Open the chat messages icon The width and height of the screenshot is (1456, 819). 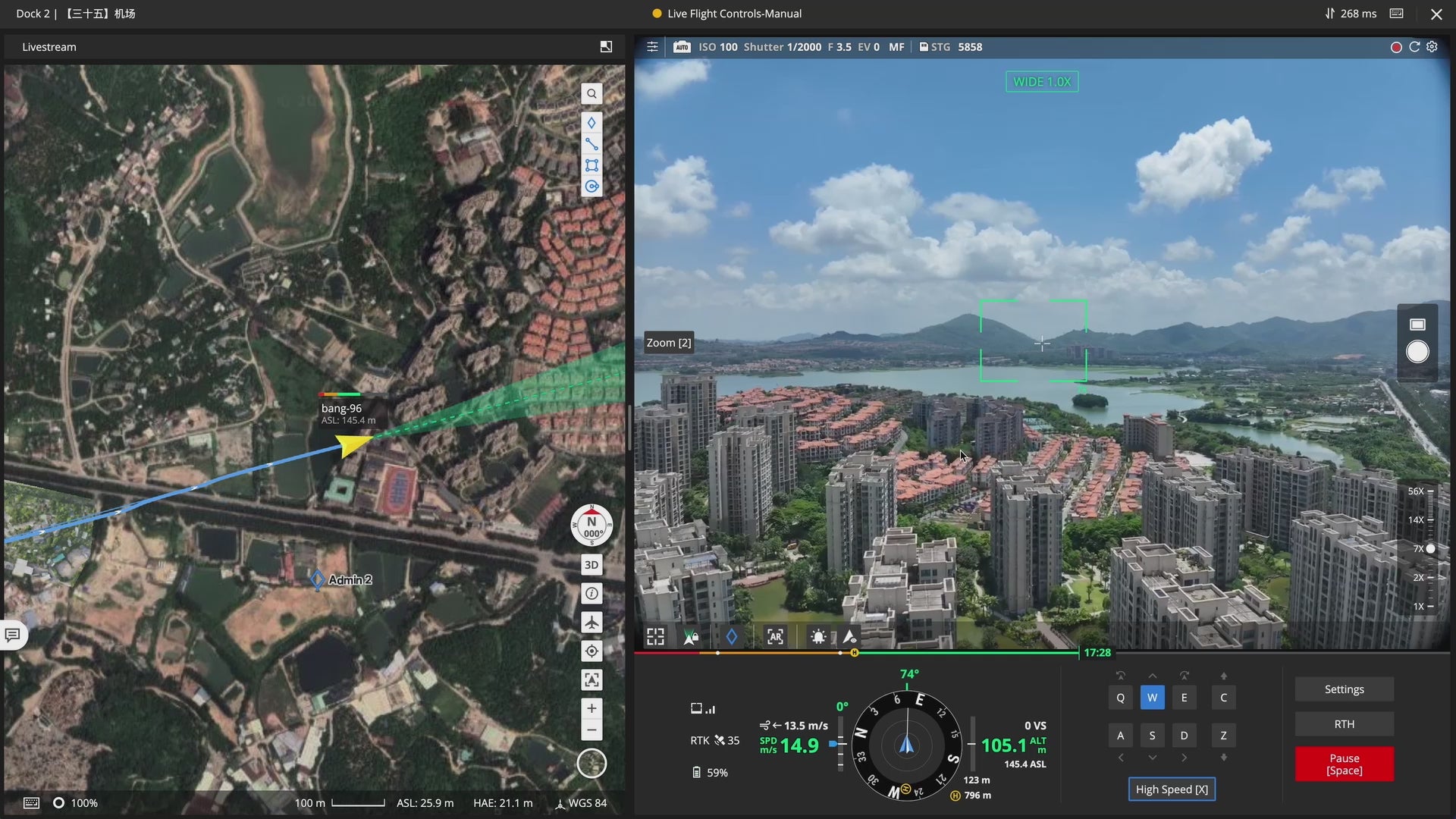[13, 635]
